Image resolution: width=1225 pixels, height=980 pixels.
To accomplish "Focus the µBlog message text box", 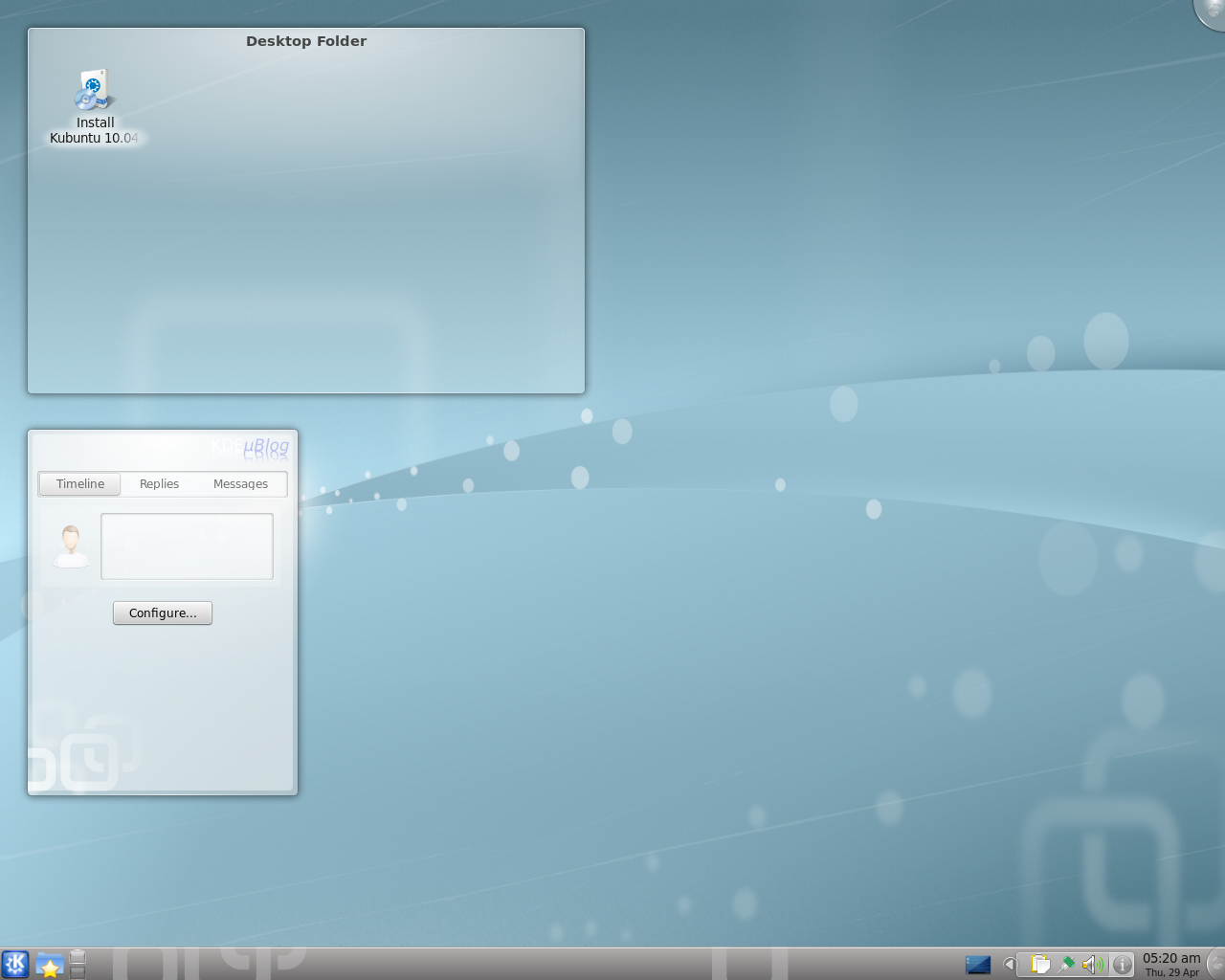I will click(x=187, y=546).
